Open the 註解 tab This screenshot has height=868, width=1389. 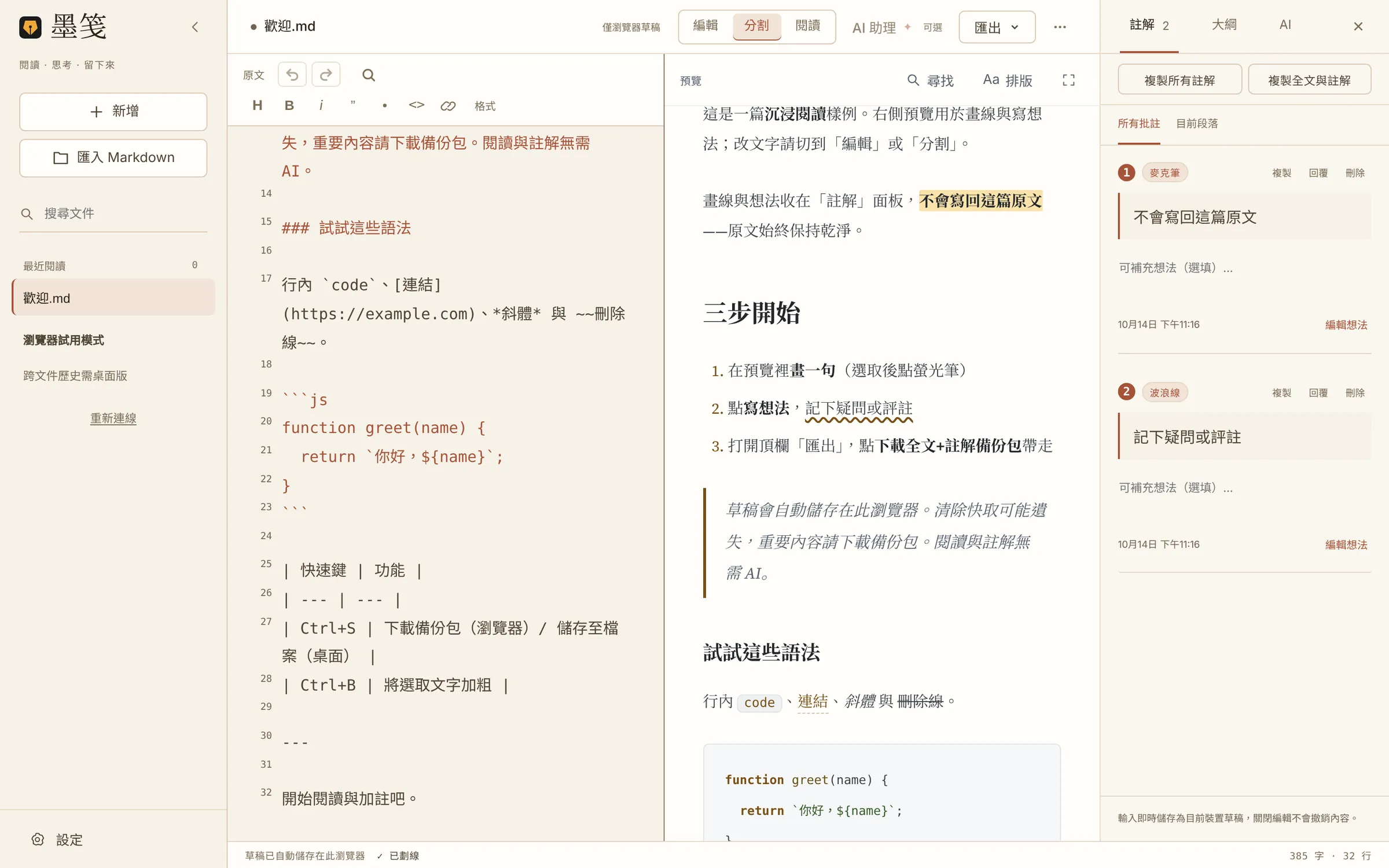[1149, 25]
